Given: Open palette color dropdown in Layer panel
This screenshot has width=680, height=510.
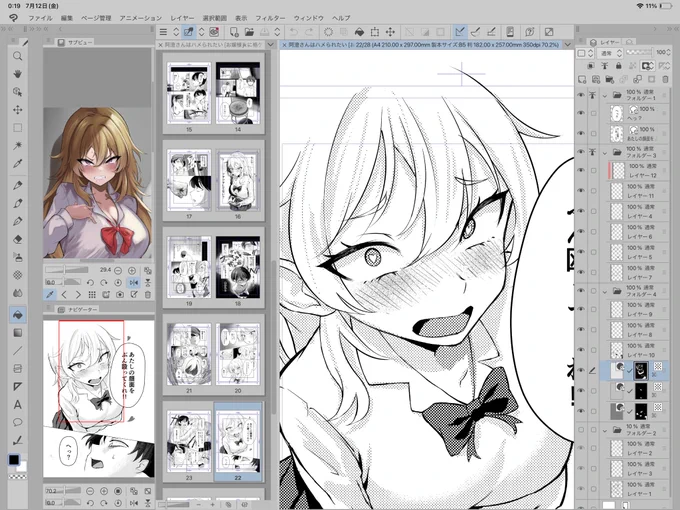Looking at the screenshot, I should point(585,53).
